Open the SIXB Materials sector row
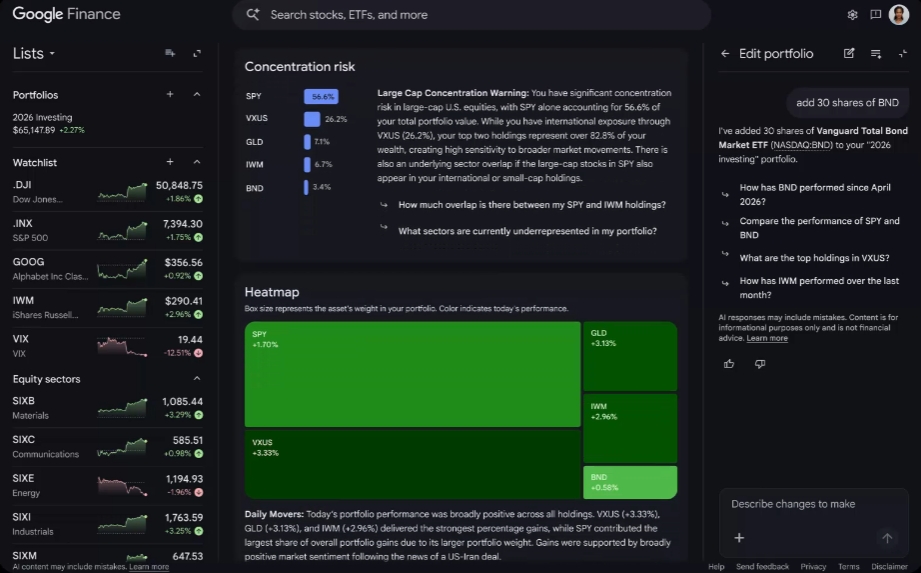921x573 pixels. click(x=107, y=408)
